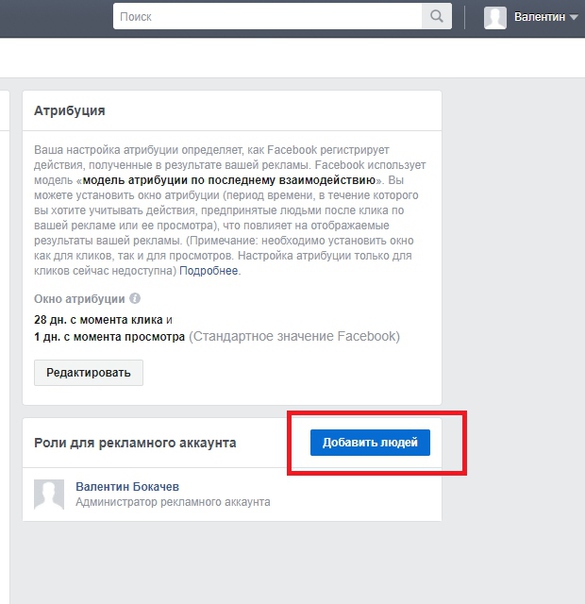This screenshot has height=604, width=585.
Task: Open the Подробнее link
Action: tap(208, 271)
